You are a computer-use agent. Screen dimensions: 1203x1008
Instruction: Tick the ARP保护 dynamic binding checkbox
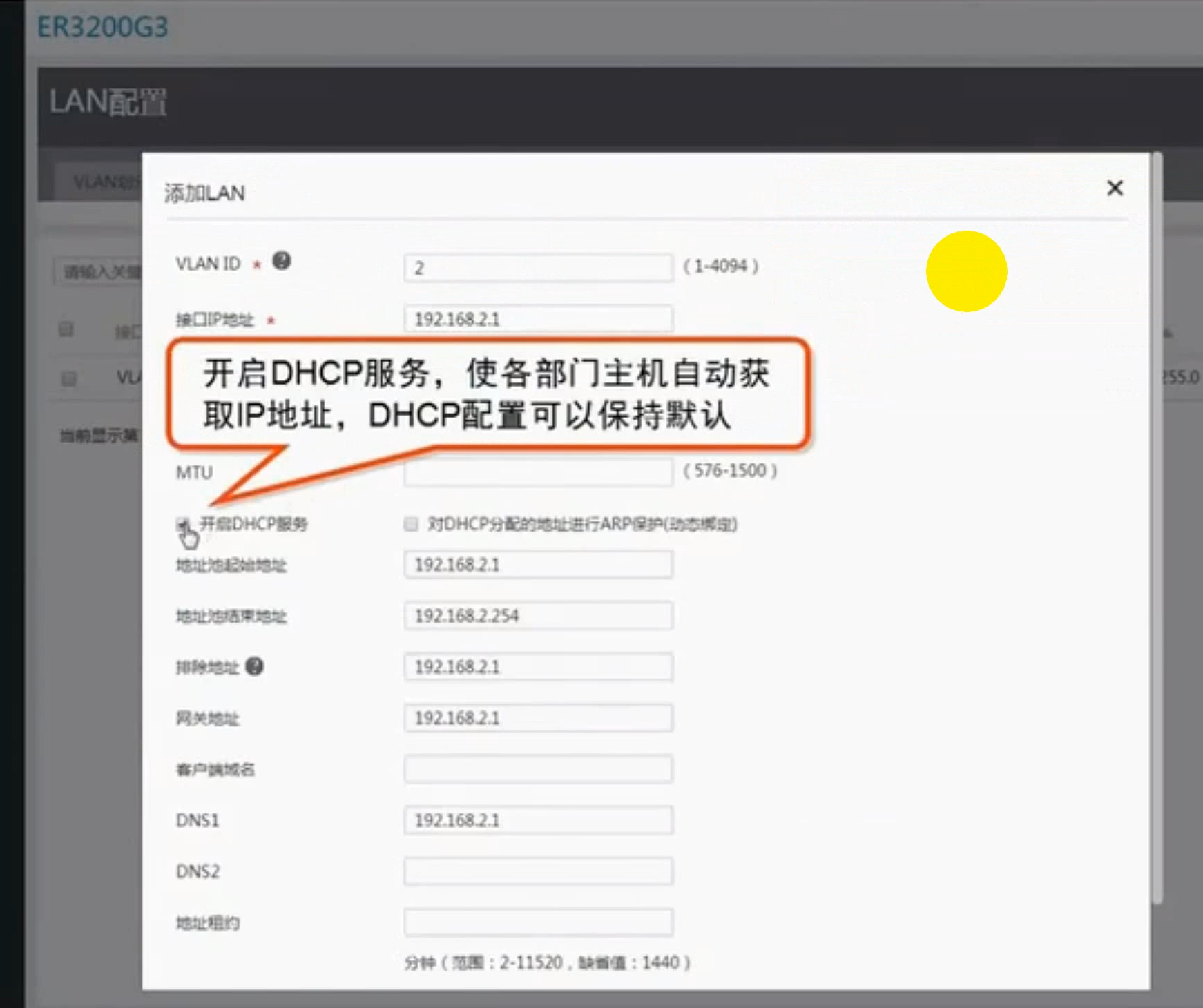[x=411, y=524]
